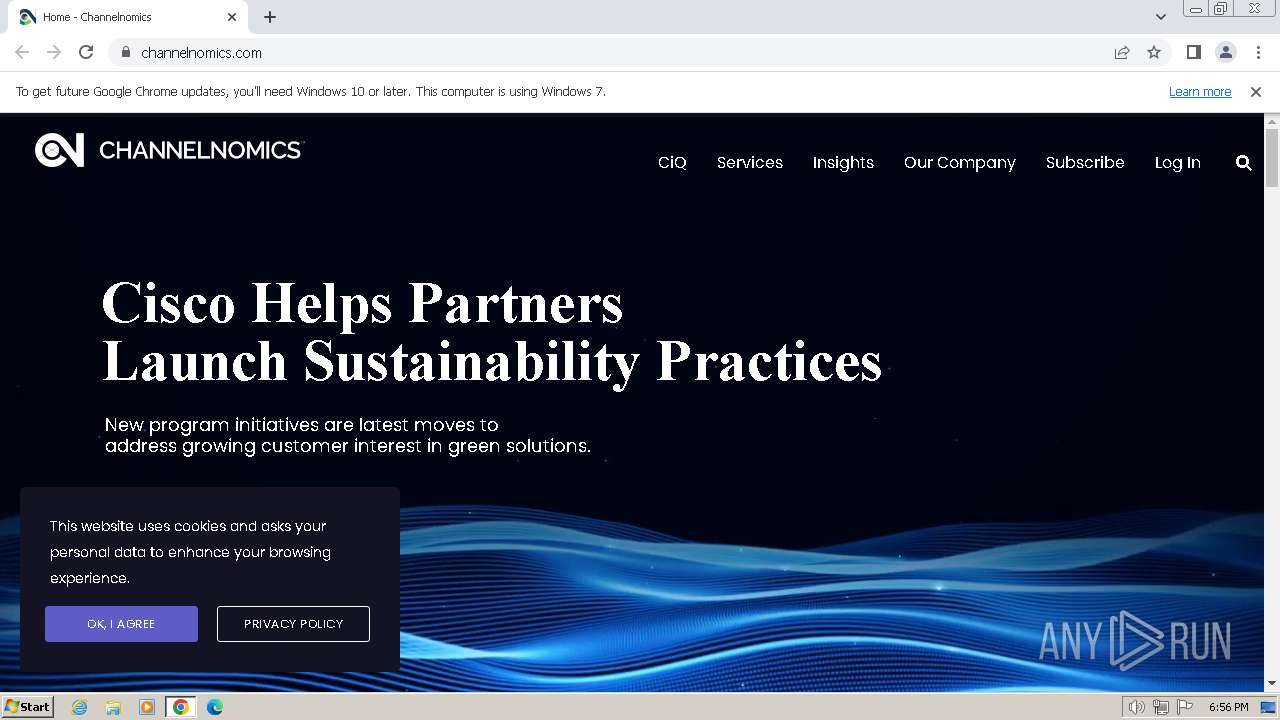This screenshot has height=720, width=1280.
Task: Open the Our Company menu
Action: tap(960, 162)
